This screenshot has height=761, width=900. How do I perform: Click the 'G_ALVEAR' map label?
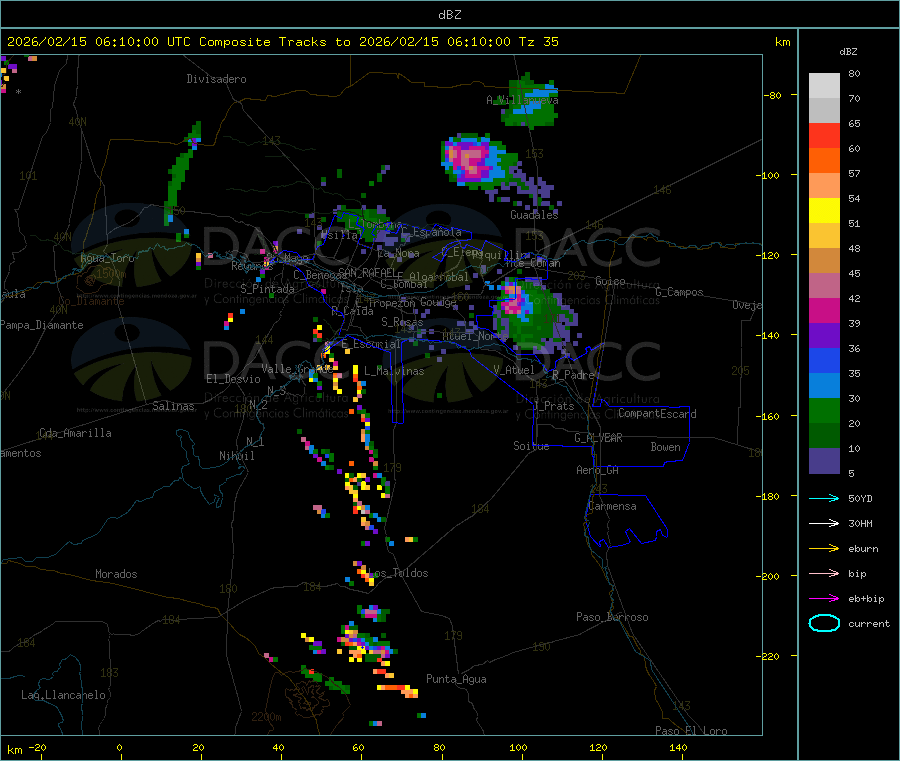coord(598,438)
